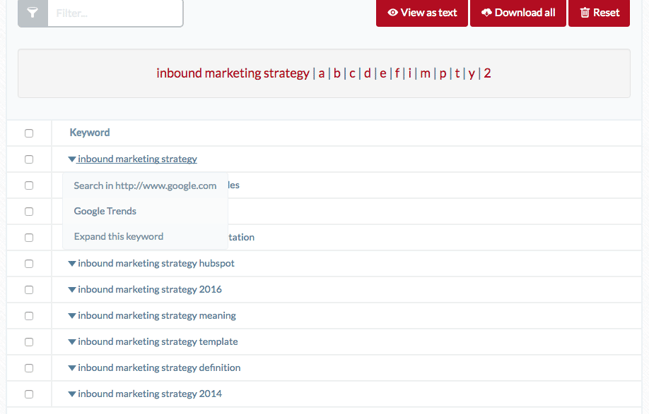Viewport: 649px width, 414px height.
Task: Check the 'strategy 2016' row checkbox
Action: (x=29, y=290)
